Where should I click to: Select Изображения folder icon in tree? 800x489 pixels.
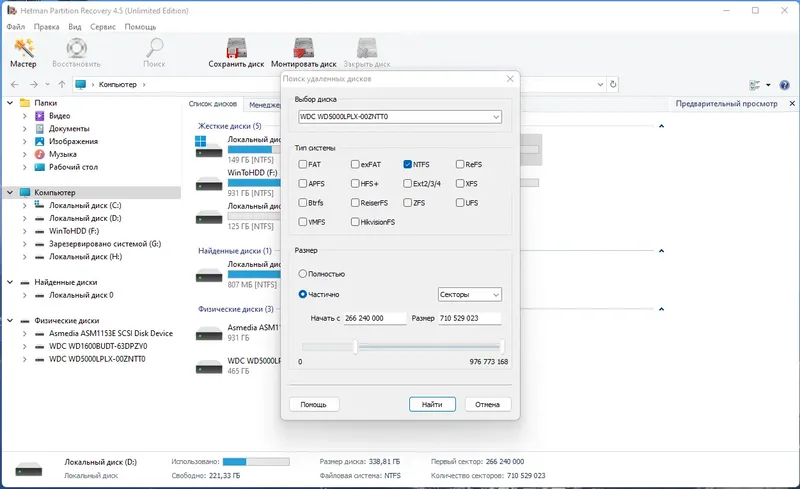click(x=39, y=141)
